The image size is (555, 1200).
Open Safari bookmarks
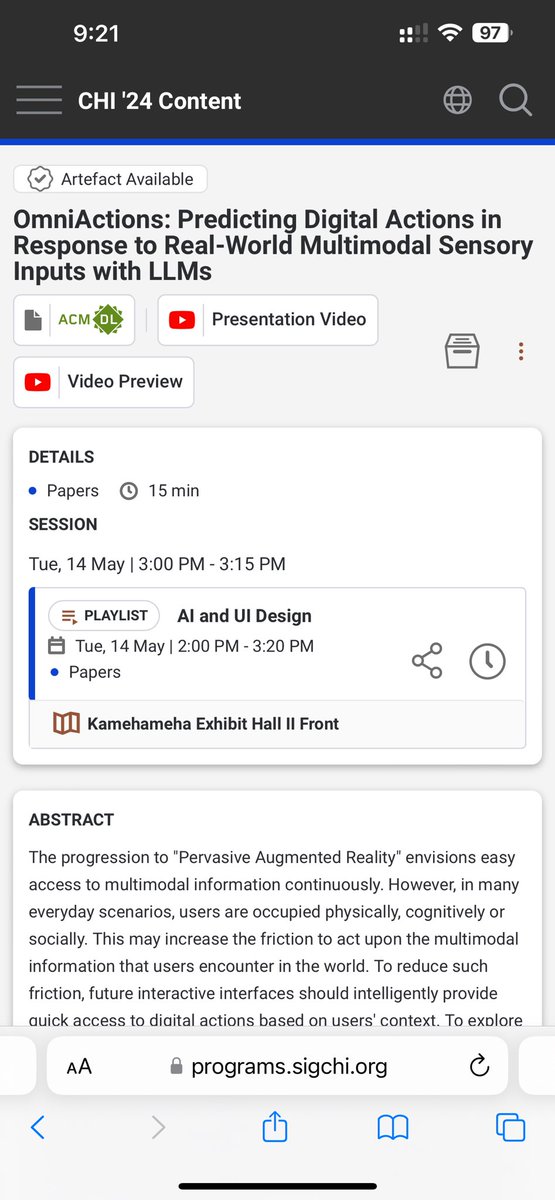[x=393, y=1128]
